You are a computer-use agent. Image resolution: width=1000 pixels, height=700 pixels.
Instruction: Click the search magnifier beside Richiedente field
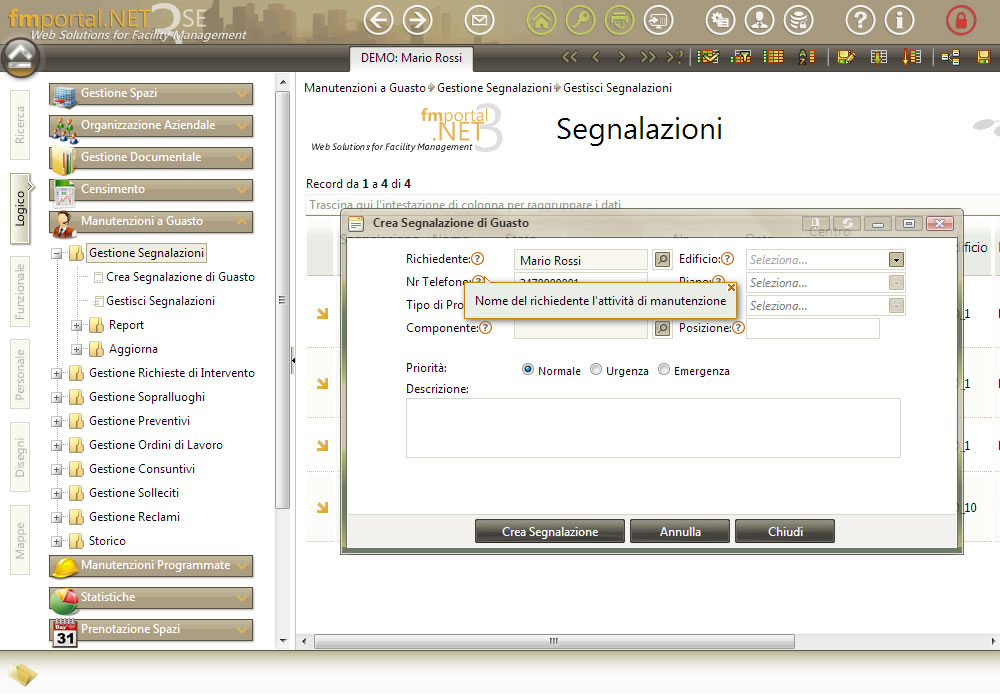tap(664, 259)
